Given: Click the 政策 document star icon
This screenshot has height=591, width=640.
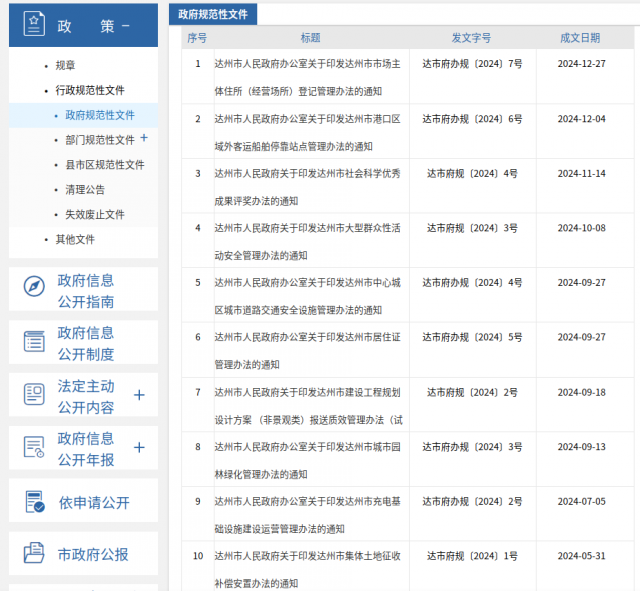Looking at the screenshot, I should tap(34, 25).
